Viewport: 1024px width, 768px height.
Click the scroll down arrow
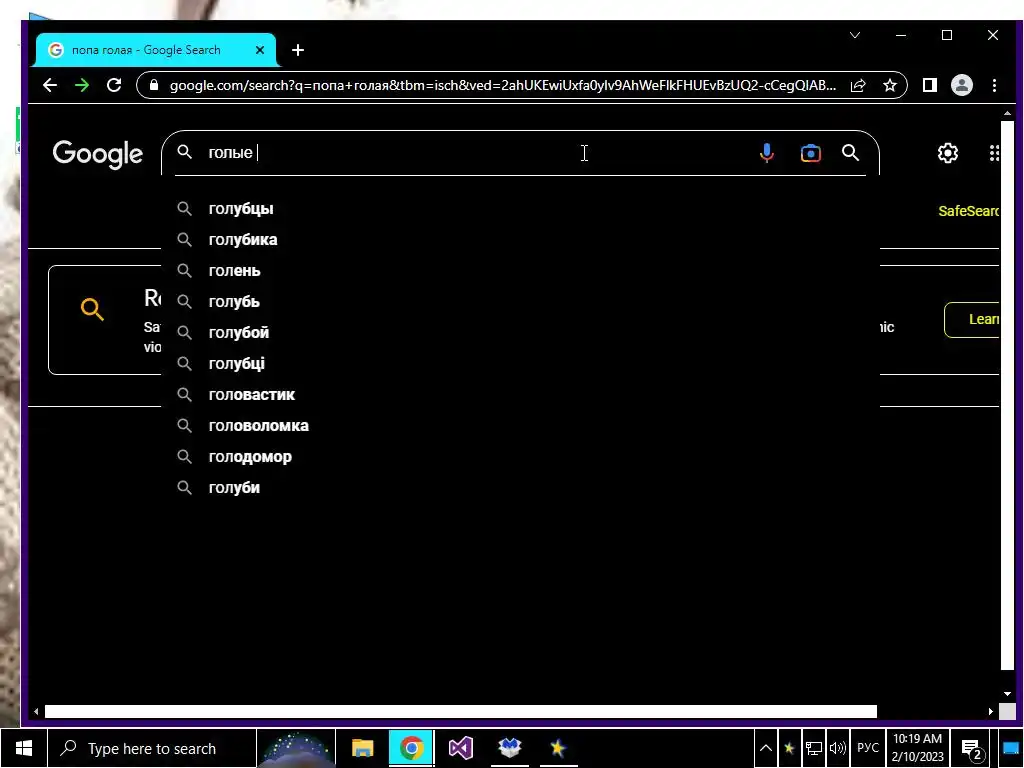pos(1007,694)
